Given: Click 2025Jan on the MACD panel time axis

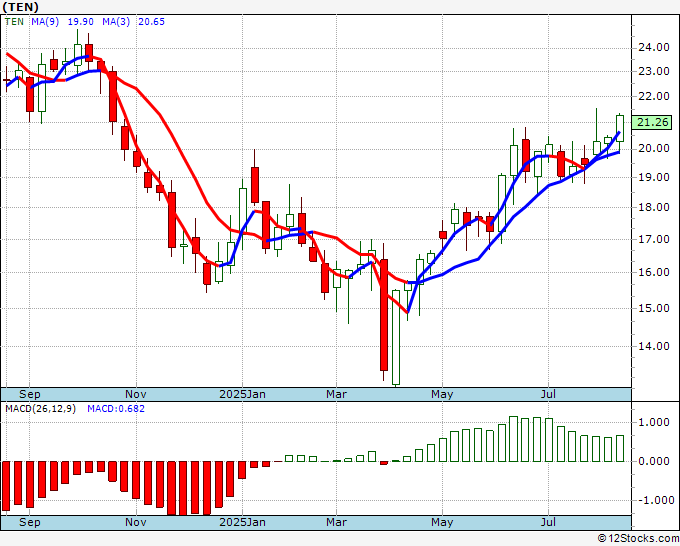Looking at the screenshot, I should pos(242,522).
